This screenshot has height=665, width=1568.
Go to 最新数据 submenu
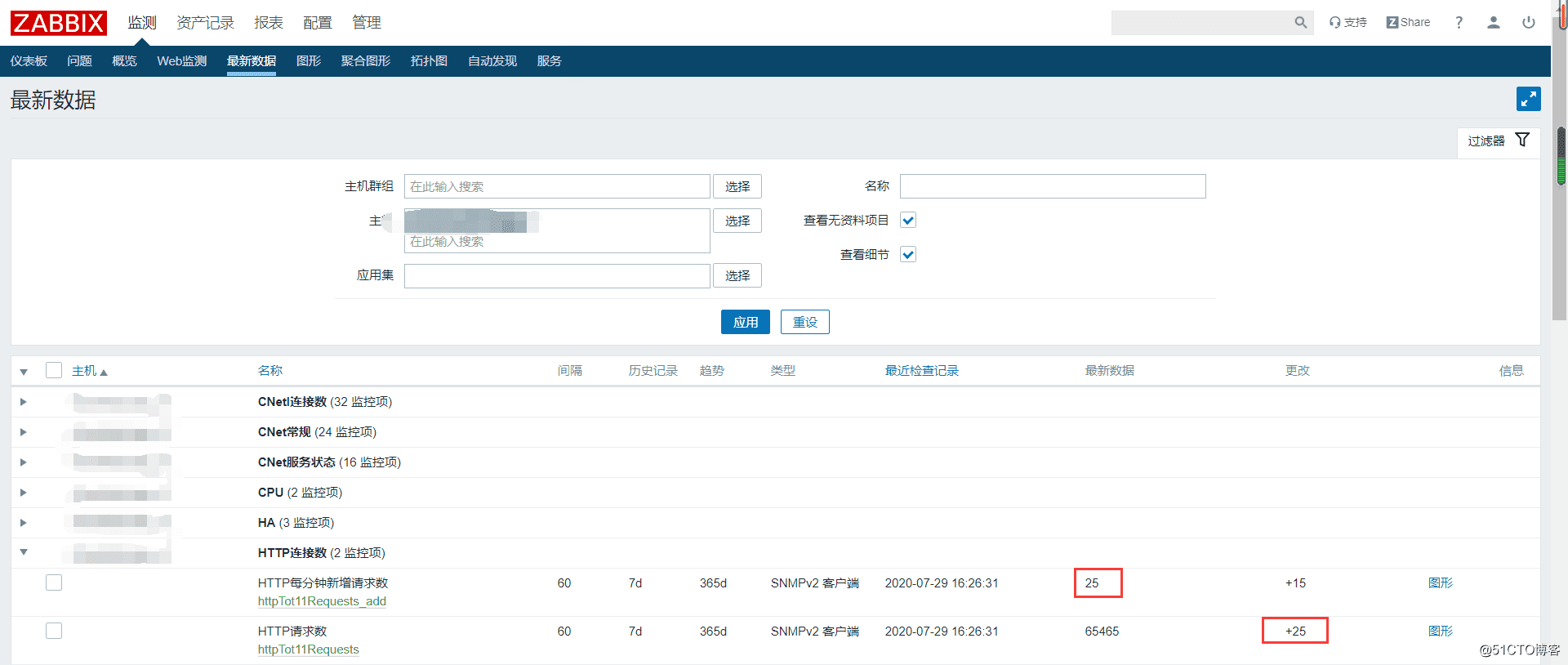pyautogui.click(x=252, y=61)
